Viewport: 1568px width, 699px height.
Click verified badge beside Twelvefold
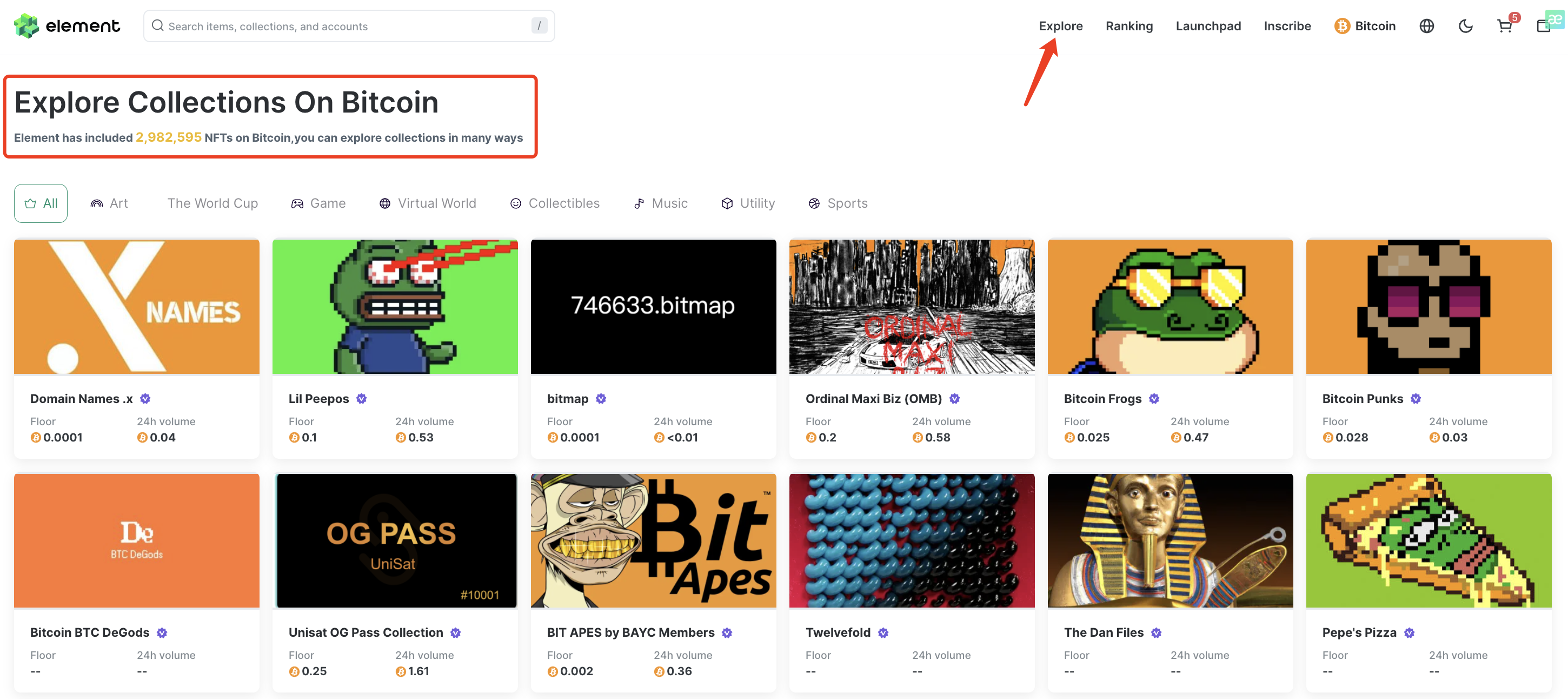[882, 632]
